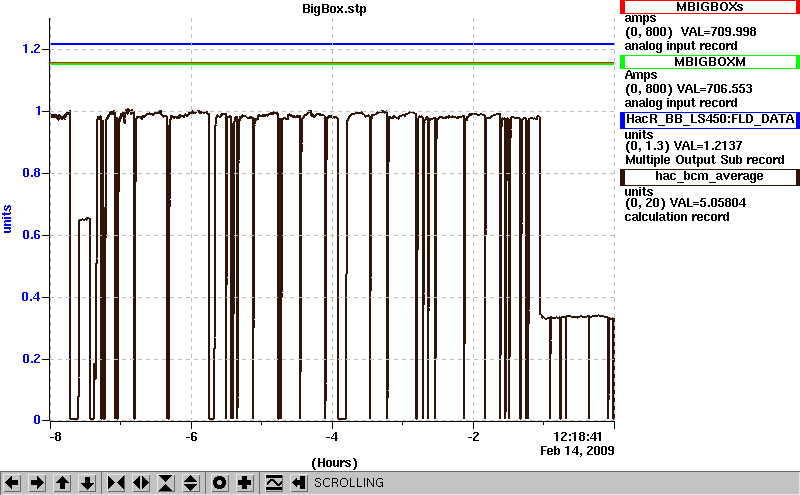
Task: Click the blue horizontal FLD_DATA trace line
Action: [x=332, y=44]
